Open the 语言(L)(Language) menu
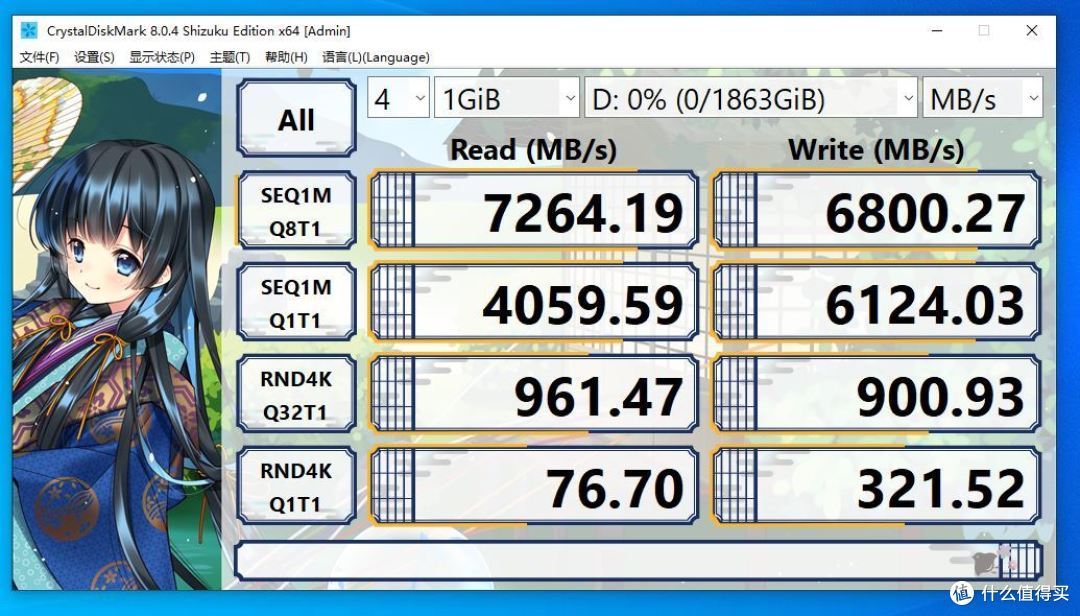 pos(375,57)
